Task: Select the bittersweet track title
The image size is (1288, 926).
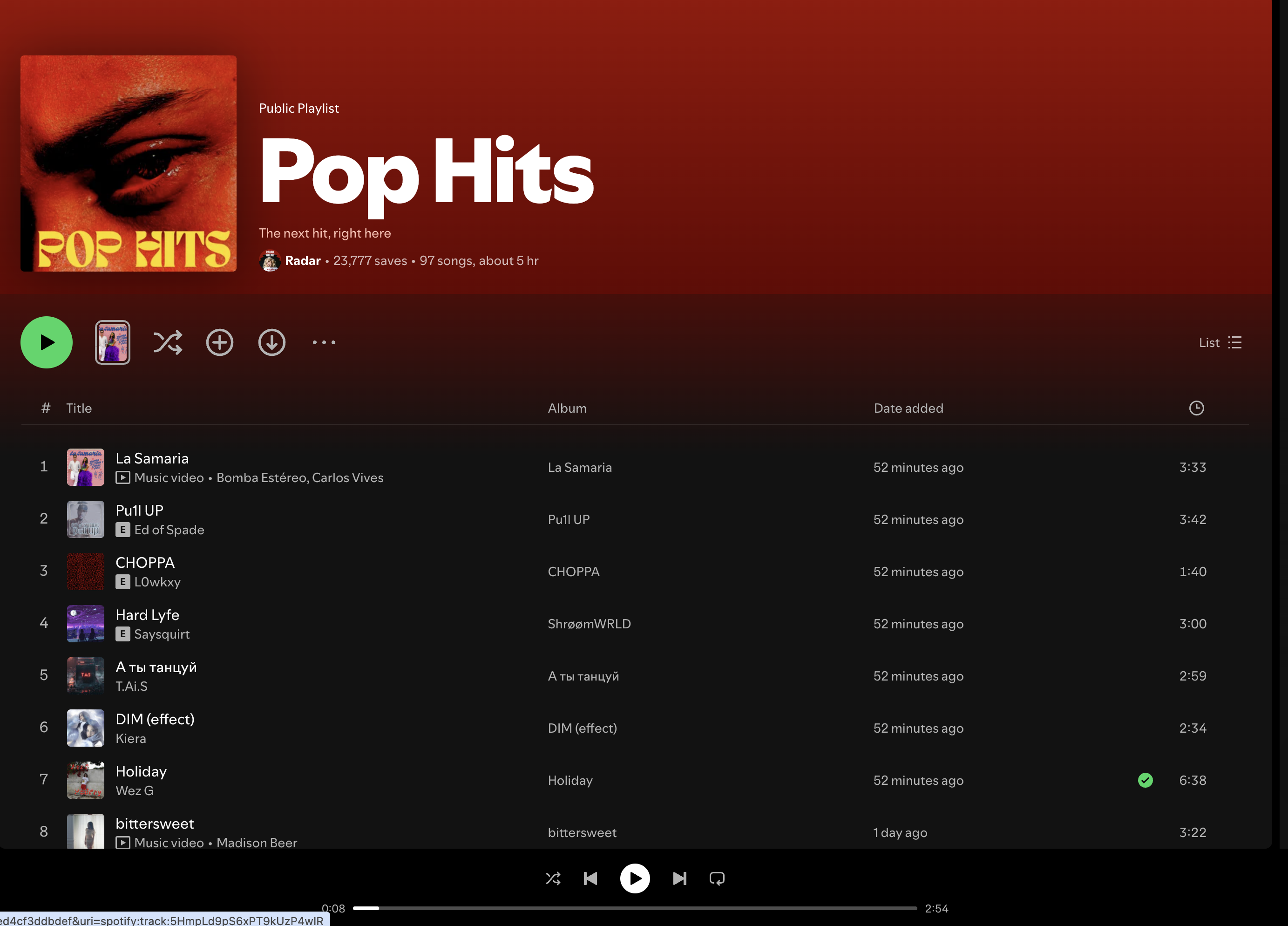Action: (155, 824)
